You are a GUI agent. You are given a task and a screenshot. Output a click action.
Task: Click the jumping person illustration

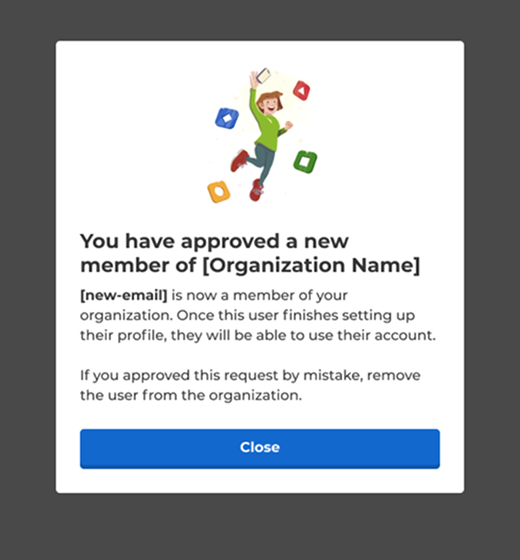coord(262,135)
